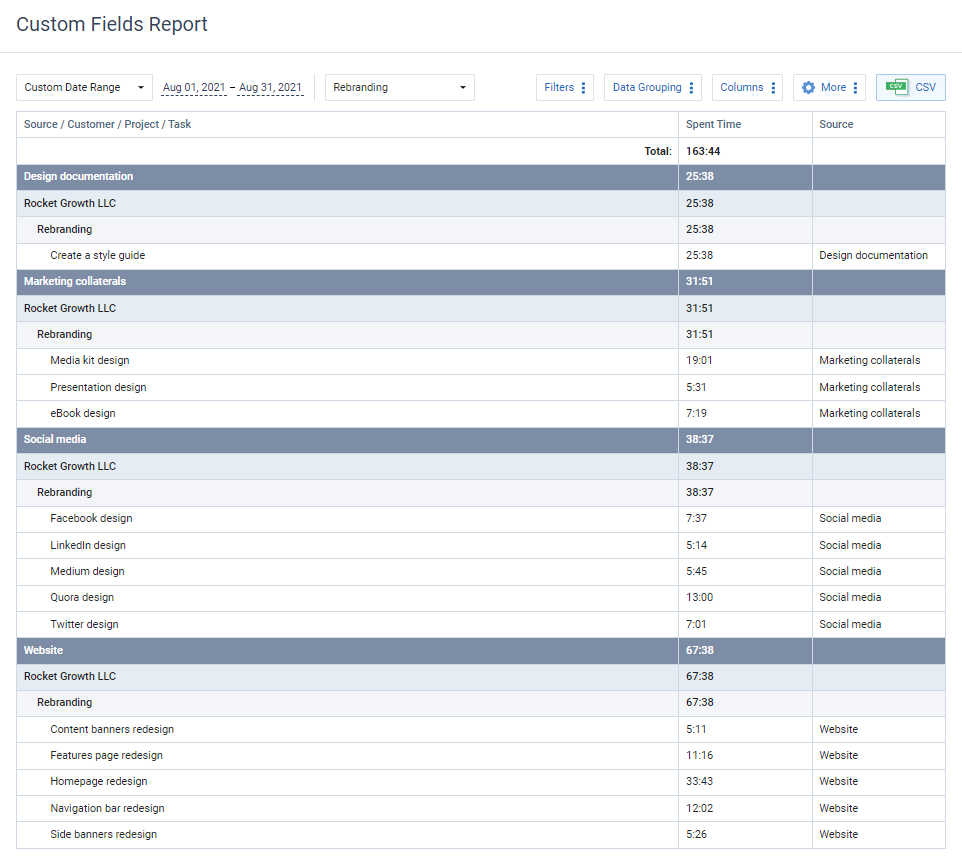Click the Rebranding row with 67:38

[x=480, y=703]
